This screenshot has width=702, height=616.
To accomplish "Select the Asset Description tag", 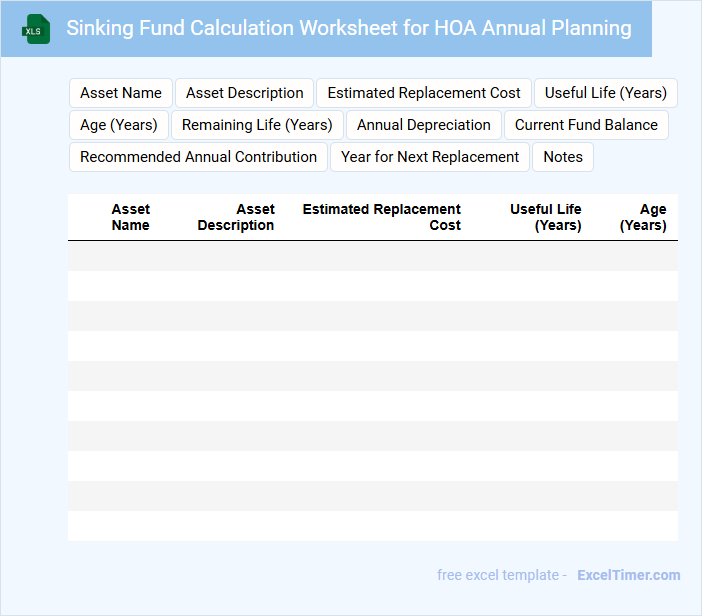I will click(244, 93).
